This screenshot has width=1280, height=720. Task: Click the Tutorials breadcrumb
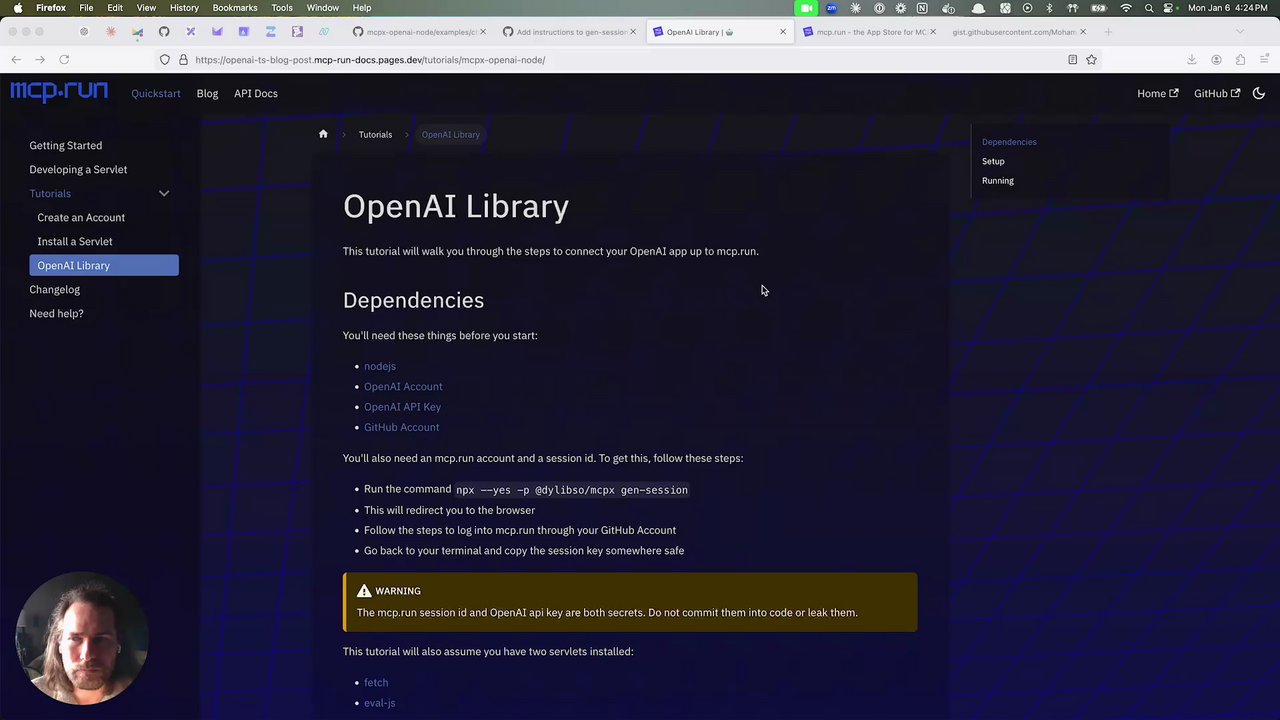pyautogui.click(x=375, y=134)
